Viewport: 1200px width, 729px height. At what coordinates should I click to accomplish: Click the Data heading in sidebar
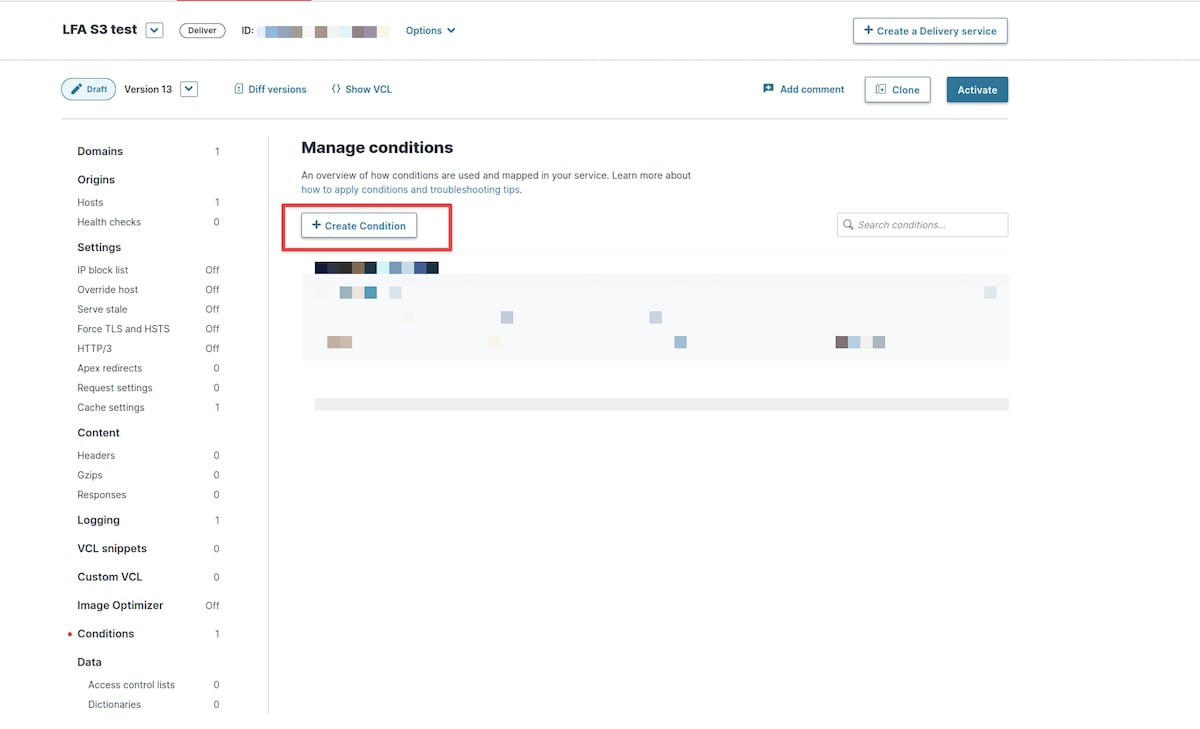(x=89, y=662)
